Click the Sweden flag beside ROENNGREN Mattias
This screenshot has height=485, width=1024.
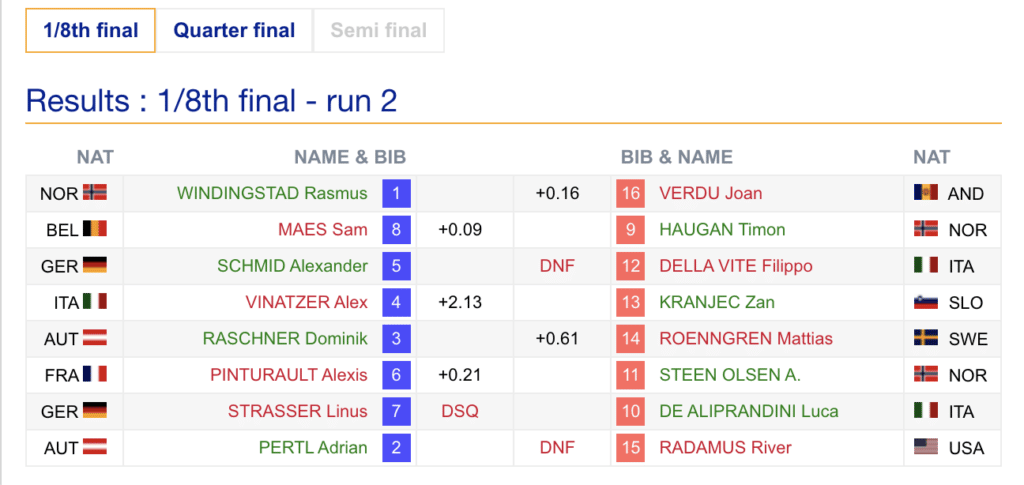coord(925,338)
